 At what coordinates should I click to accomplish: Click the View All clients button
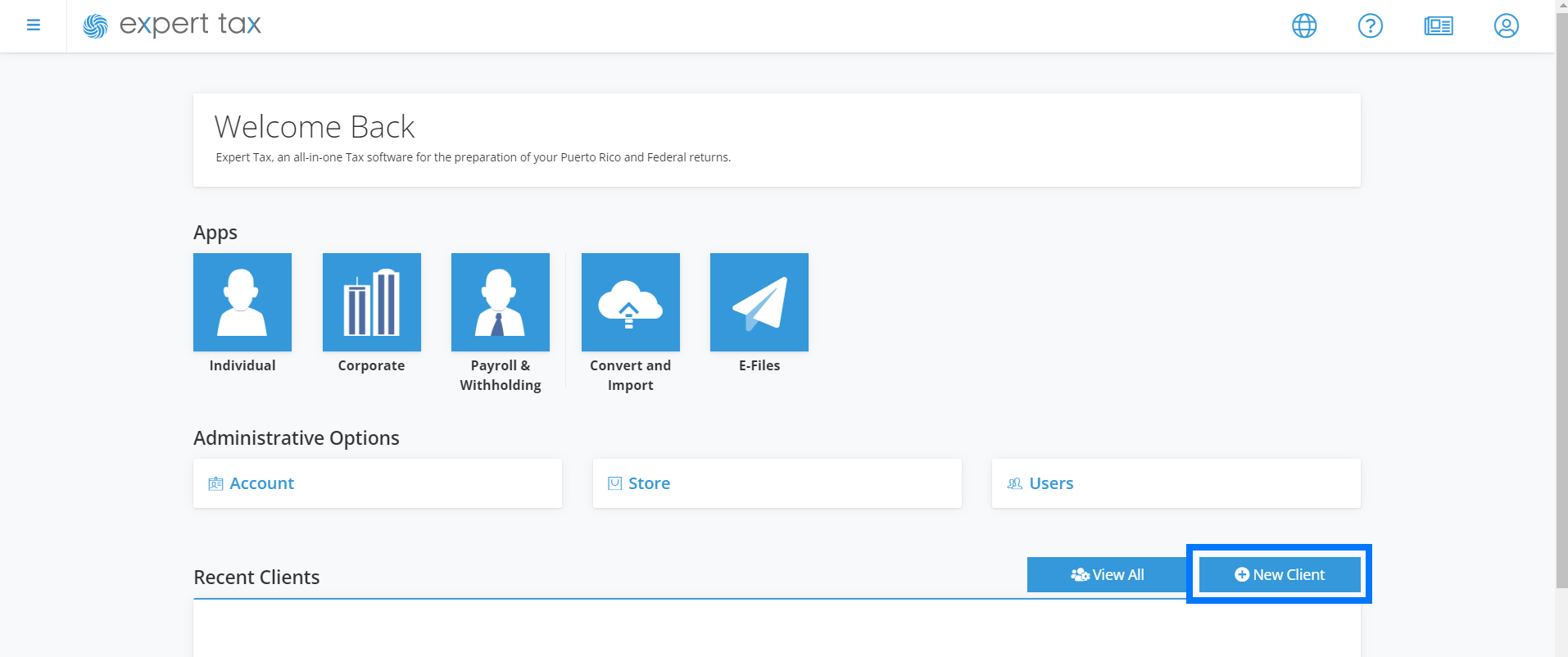point(1108,574)
